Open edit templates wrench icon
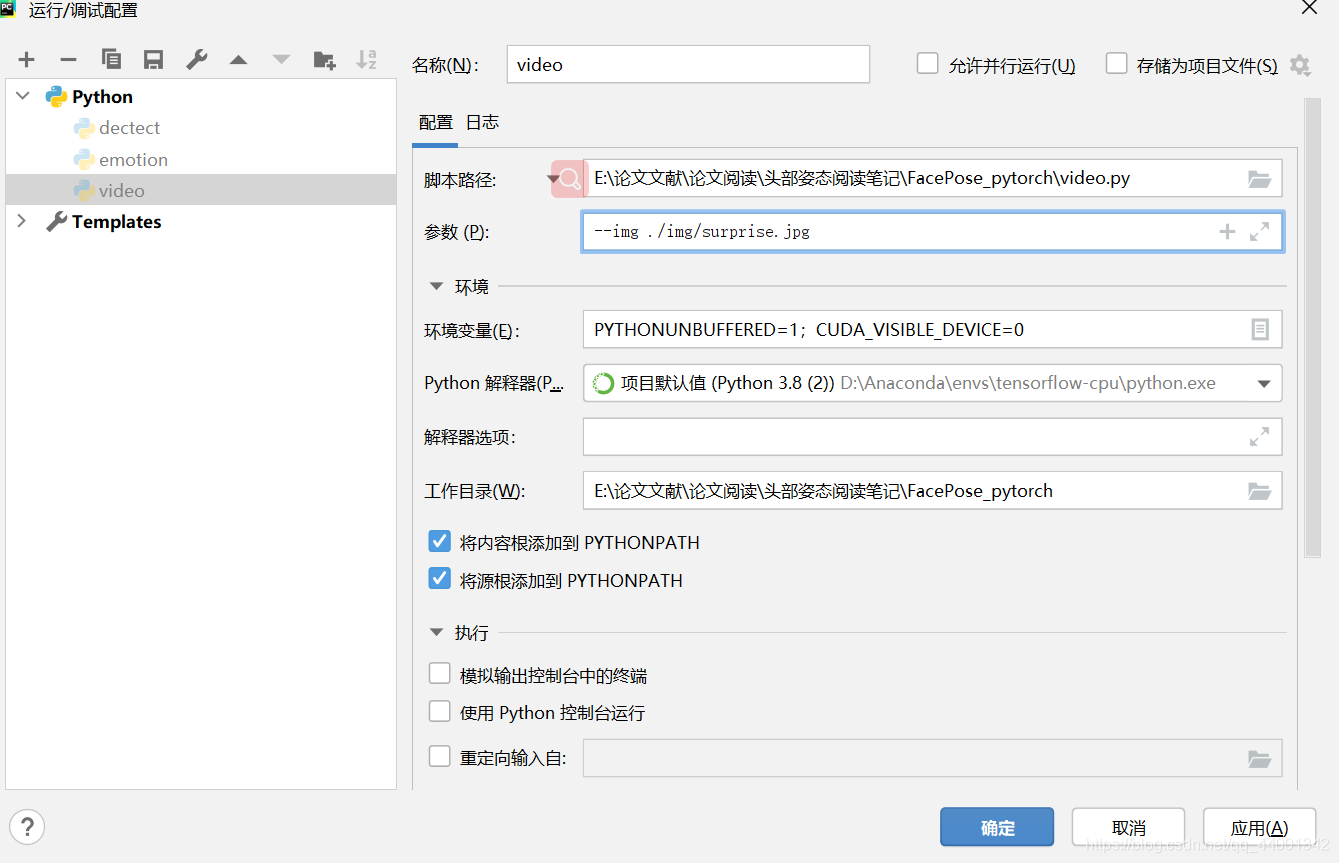 click(196, 60)
